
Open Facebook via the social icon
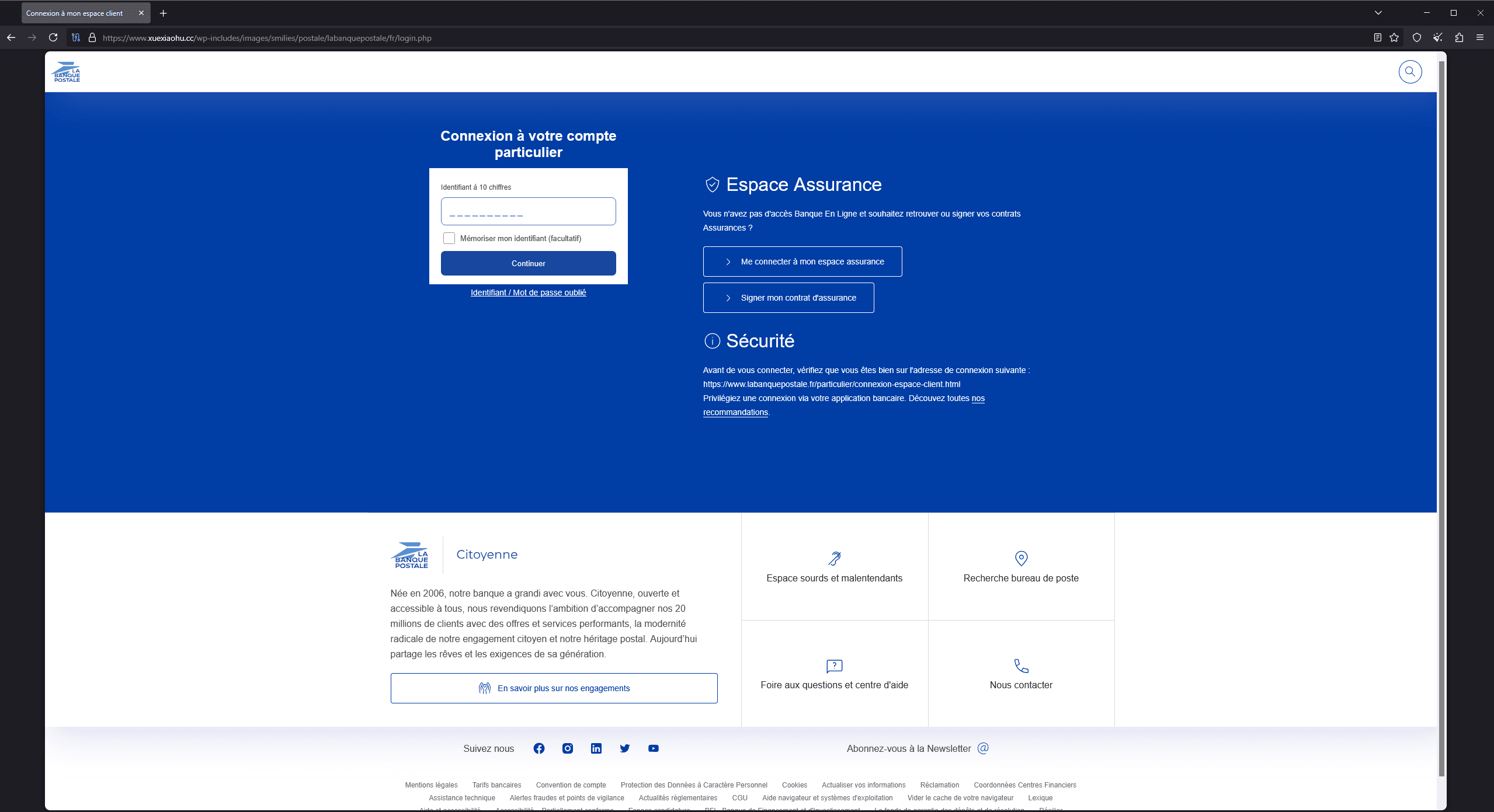click(538, 748)
